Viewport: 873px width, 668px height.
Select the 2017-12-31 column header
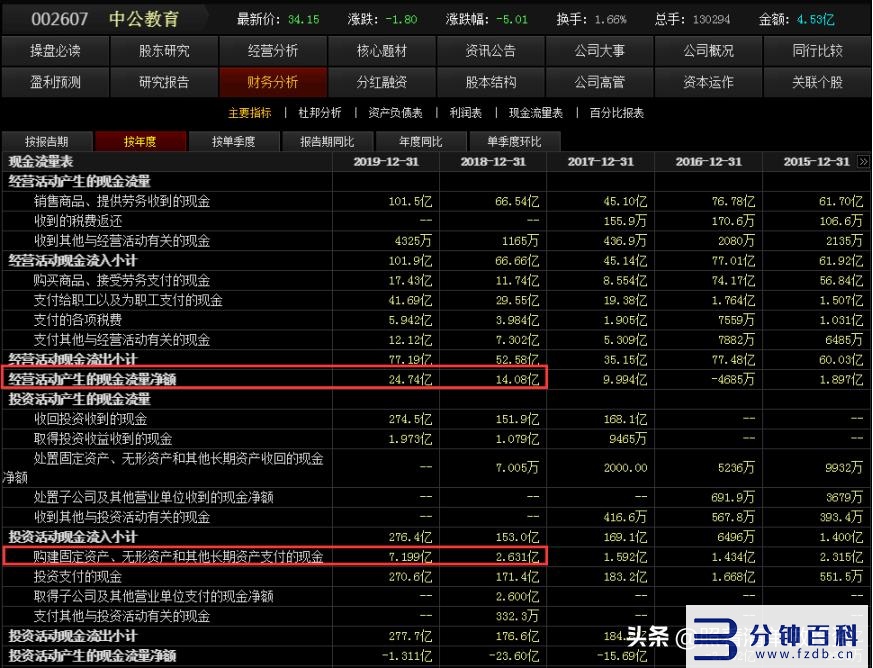tap(601, 162)
